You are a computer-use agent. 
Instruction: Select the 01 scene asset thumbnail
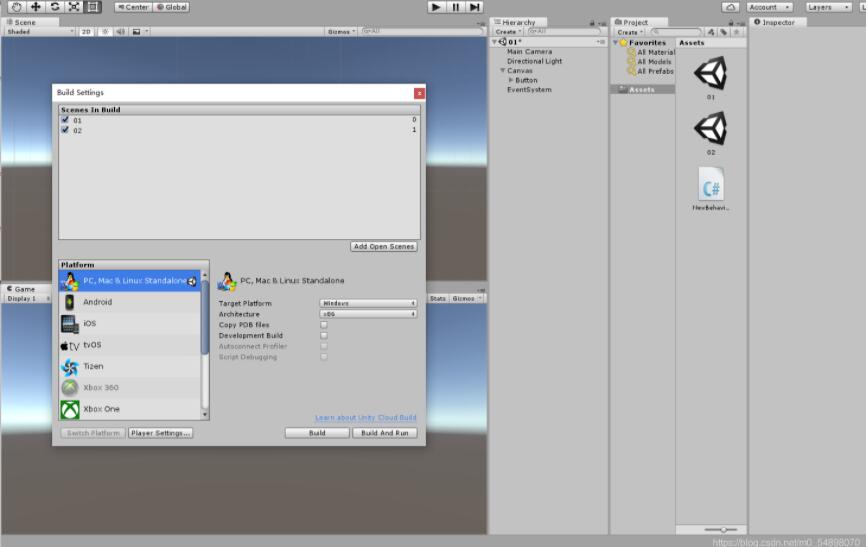[711, 74]
